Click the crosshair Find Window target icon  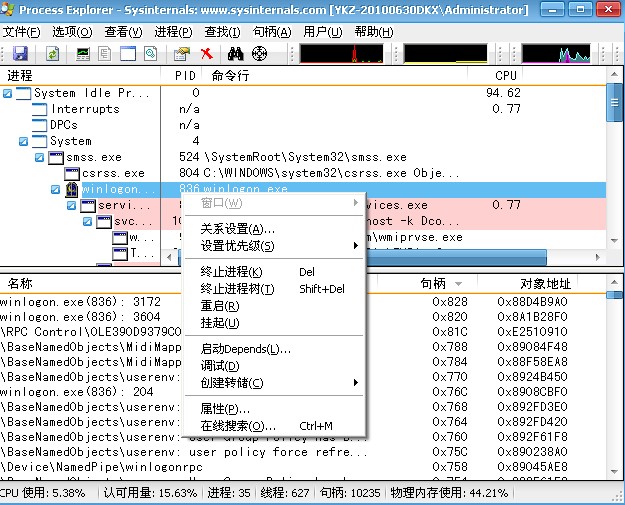[x=259, y=53]
